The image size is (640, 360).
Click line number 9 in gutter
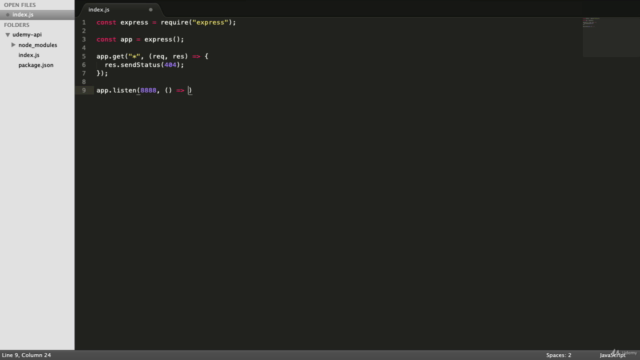click(x=84, y=90)
